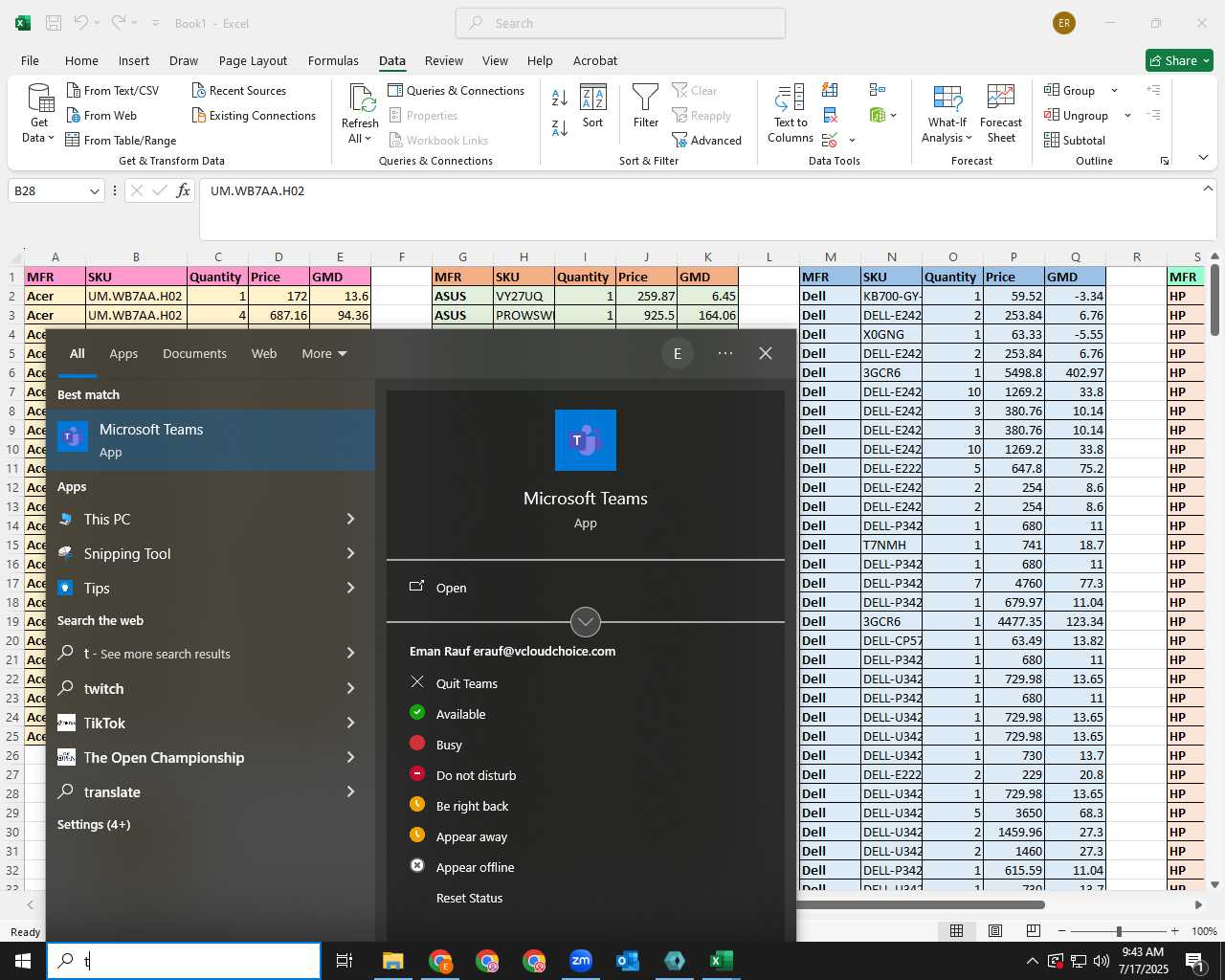
Task: Switch to Page Layout tab
Action: (253, 60)
